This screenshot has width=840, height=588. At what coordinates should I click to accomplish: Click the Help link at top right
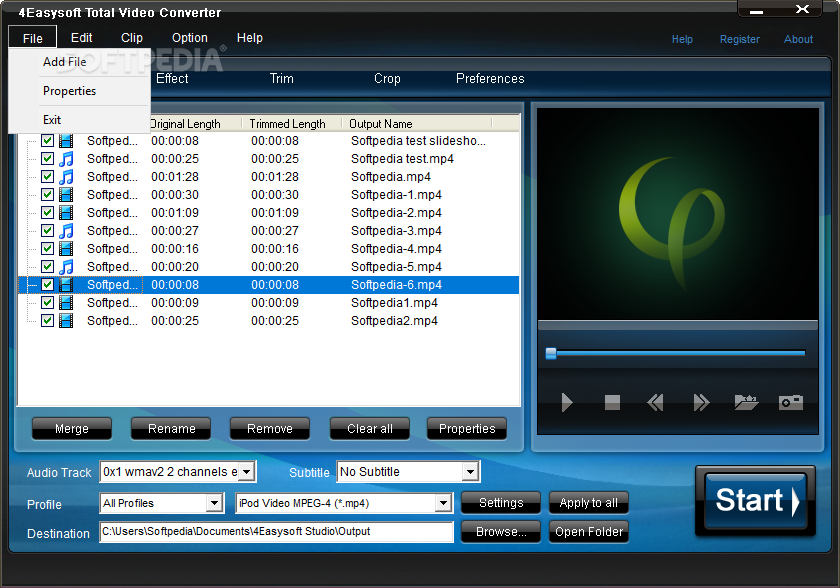pos(682,39)
